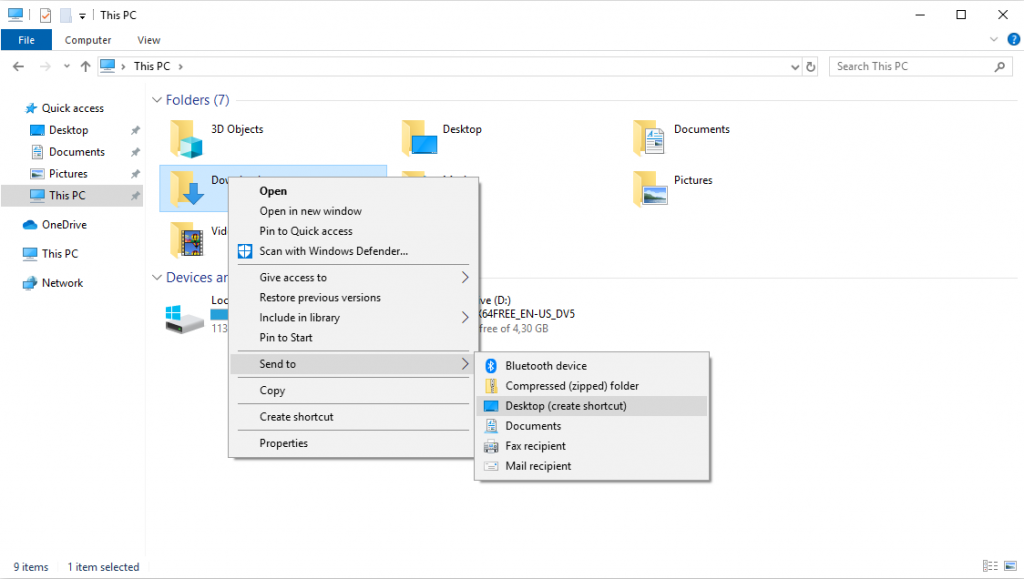Select the Desktop folder icon in Folders
The width and height of the screenshot is (1024, 579).
click(x=419, y=138)
